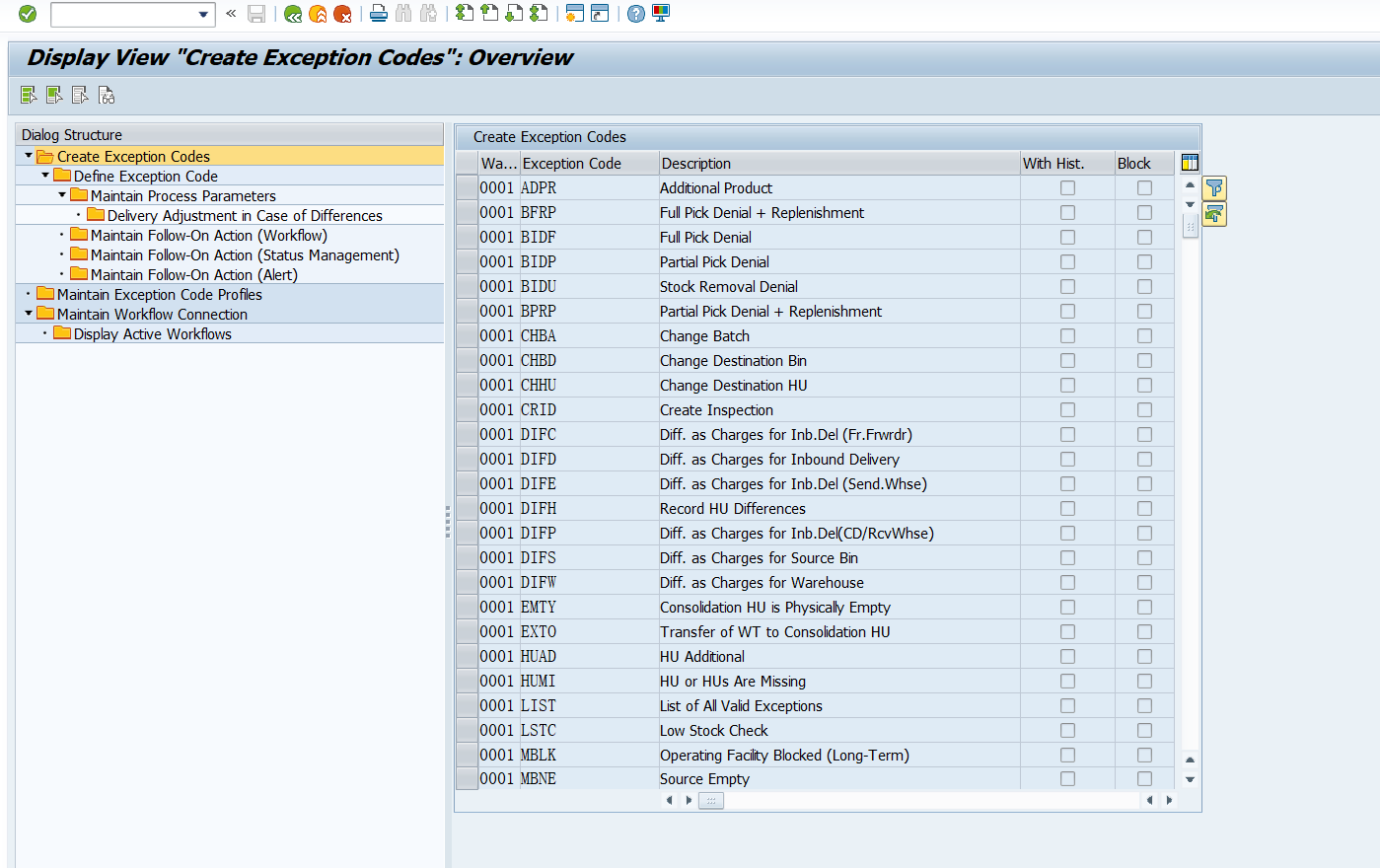This screenshot has height=868, width=1380.
Task: Click the horizontal scrollbar thumb under the table
Action: coord(710,800)
